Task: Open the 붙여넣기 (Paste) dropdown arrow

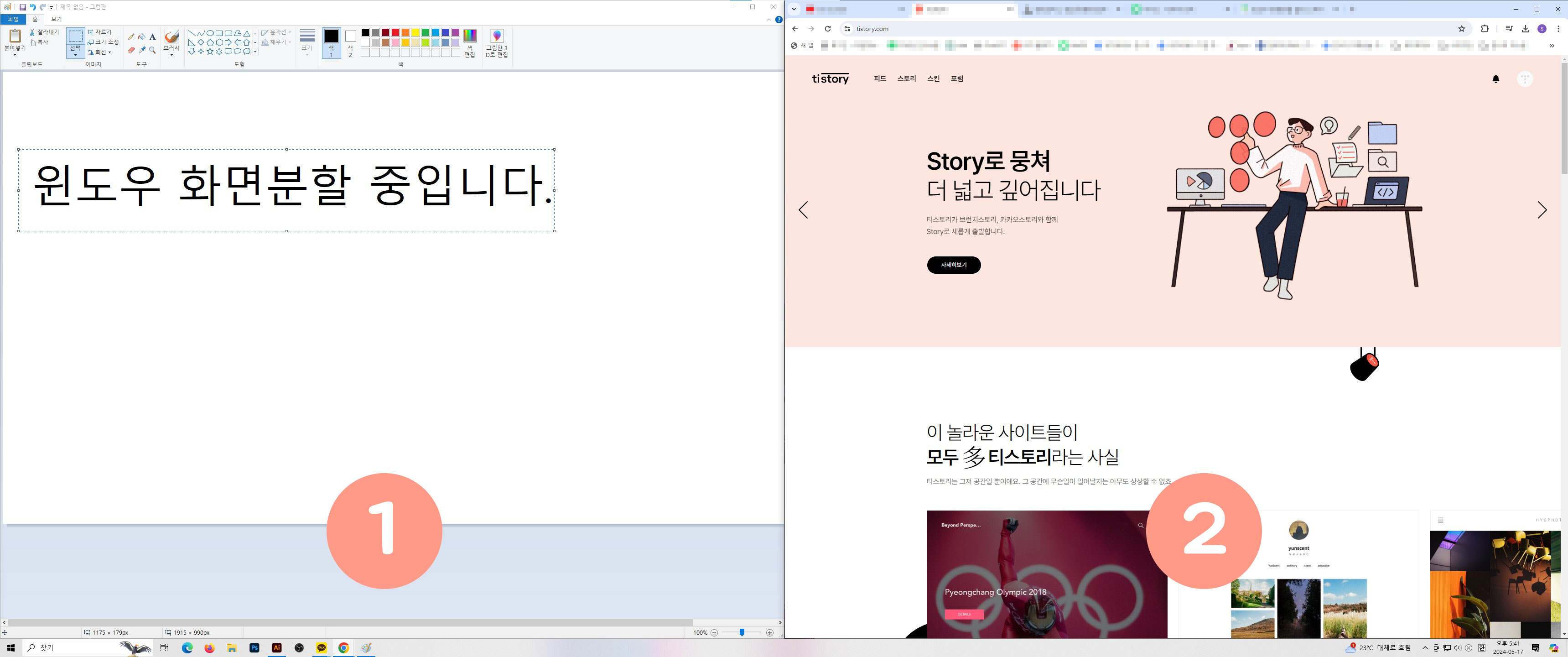Action: [x=15, y=55]
